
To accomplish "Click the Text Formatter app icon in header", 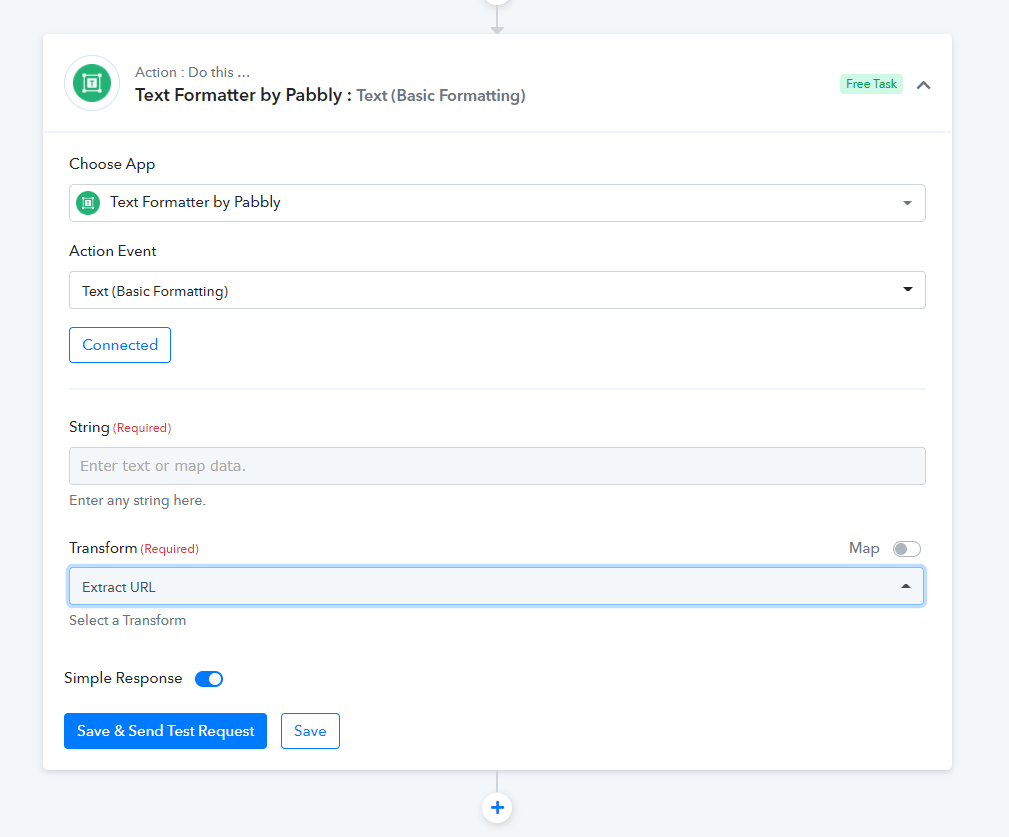I will [92, 84].
